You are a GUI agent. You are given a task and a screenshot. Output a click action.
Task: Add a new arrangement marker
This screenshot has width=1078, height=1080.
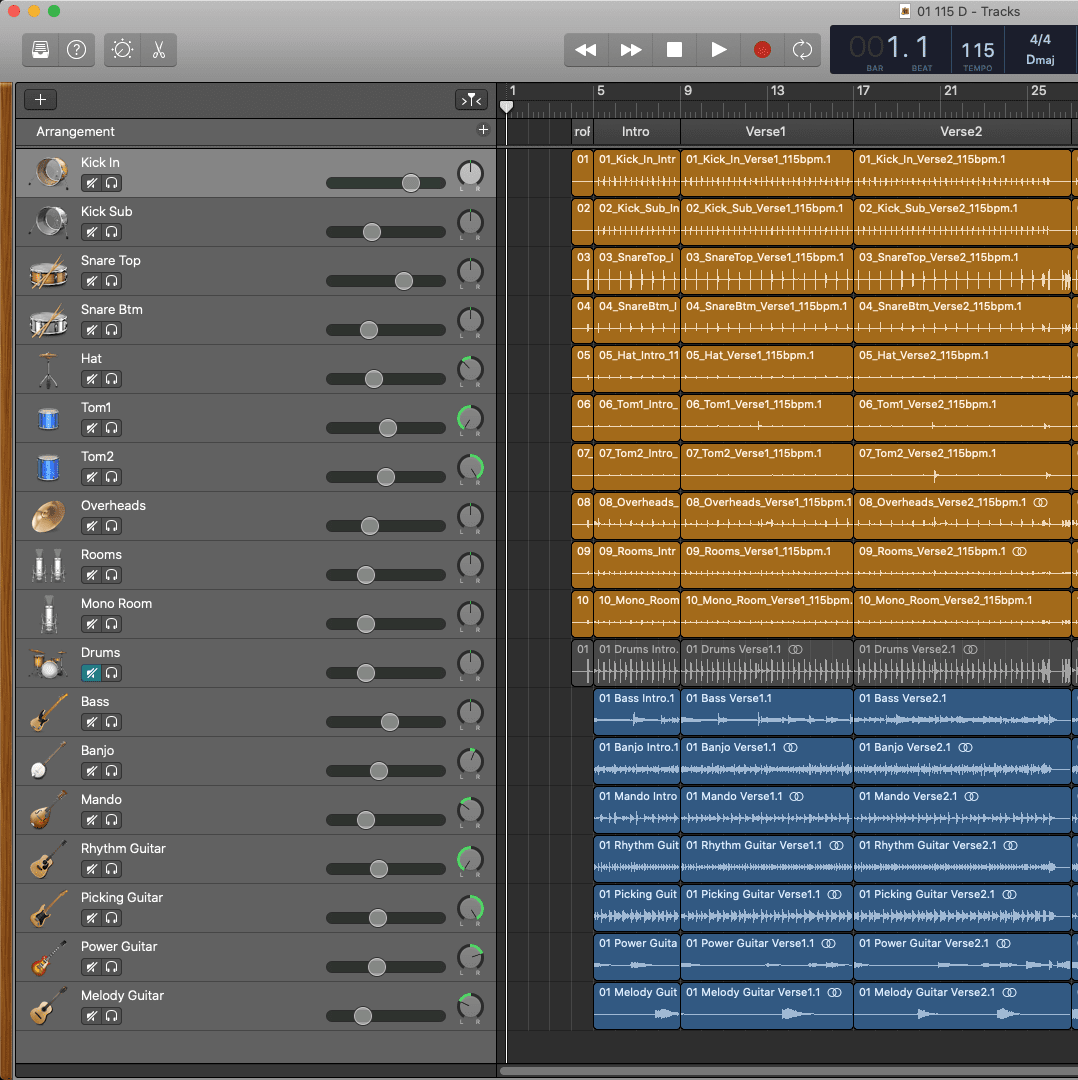coord(483,130)
